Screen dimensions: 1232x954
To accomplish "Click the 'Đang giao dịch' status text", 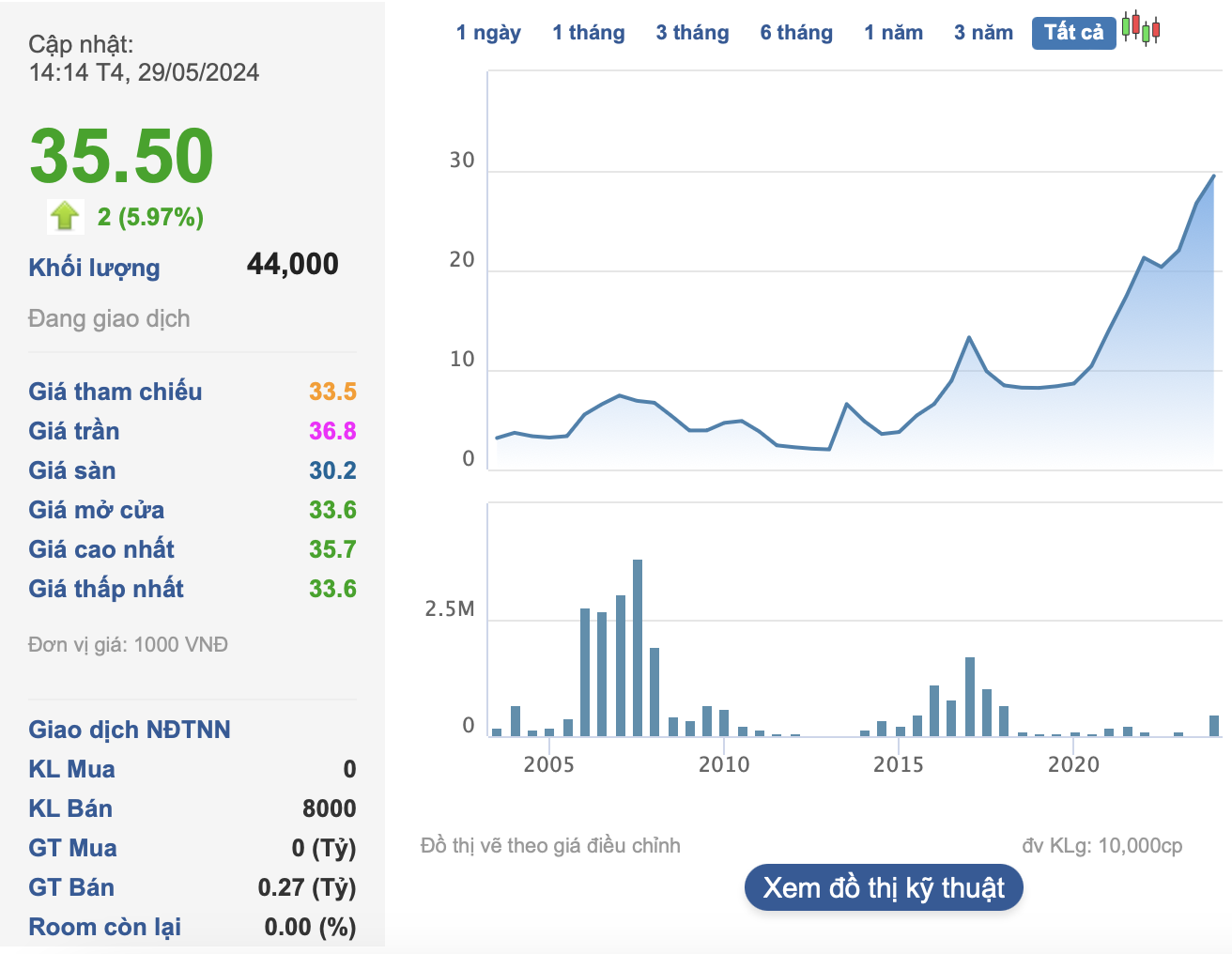I will [x=109, y=319].
